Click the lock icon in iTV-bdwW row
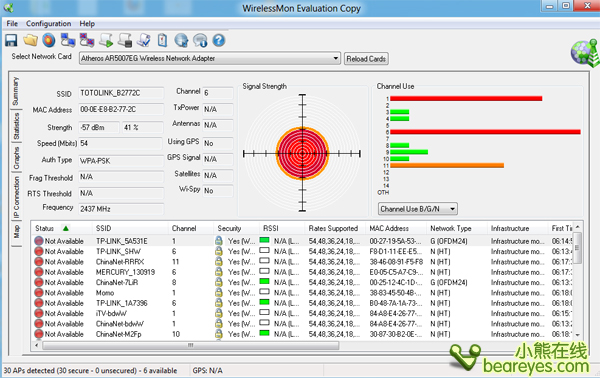The width and height of the screenshot is (600, 378). (x=218, y=313)
